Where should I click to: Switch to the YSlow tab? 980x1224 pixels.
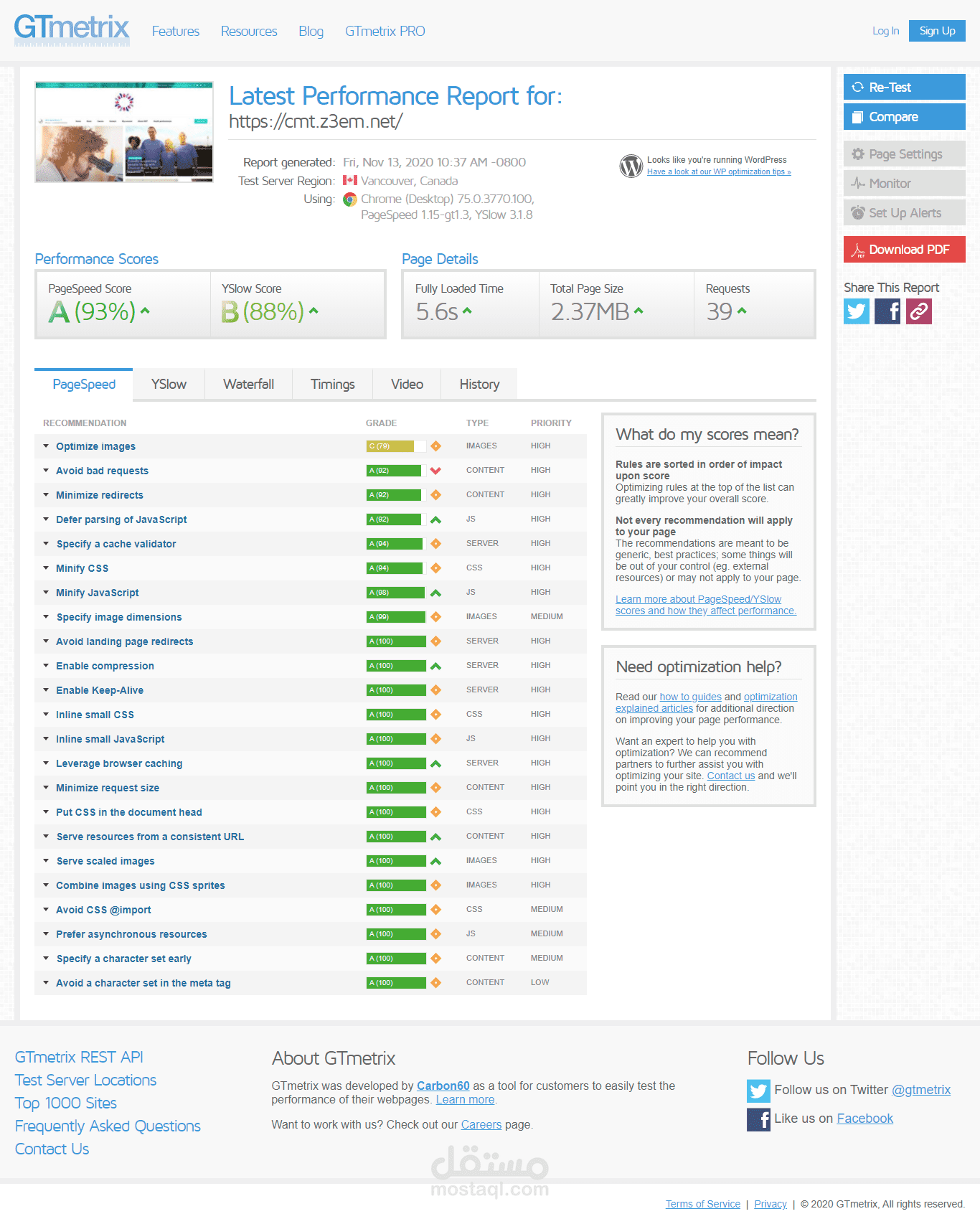(x=169, y=385)
